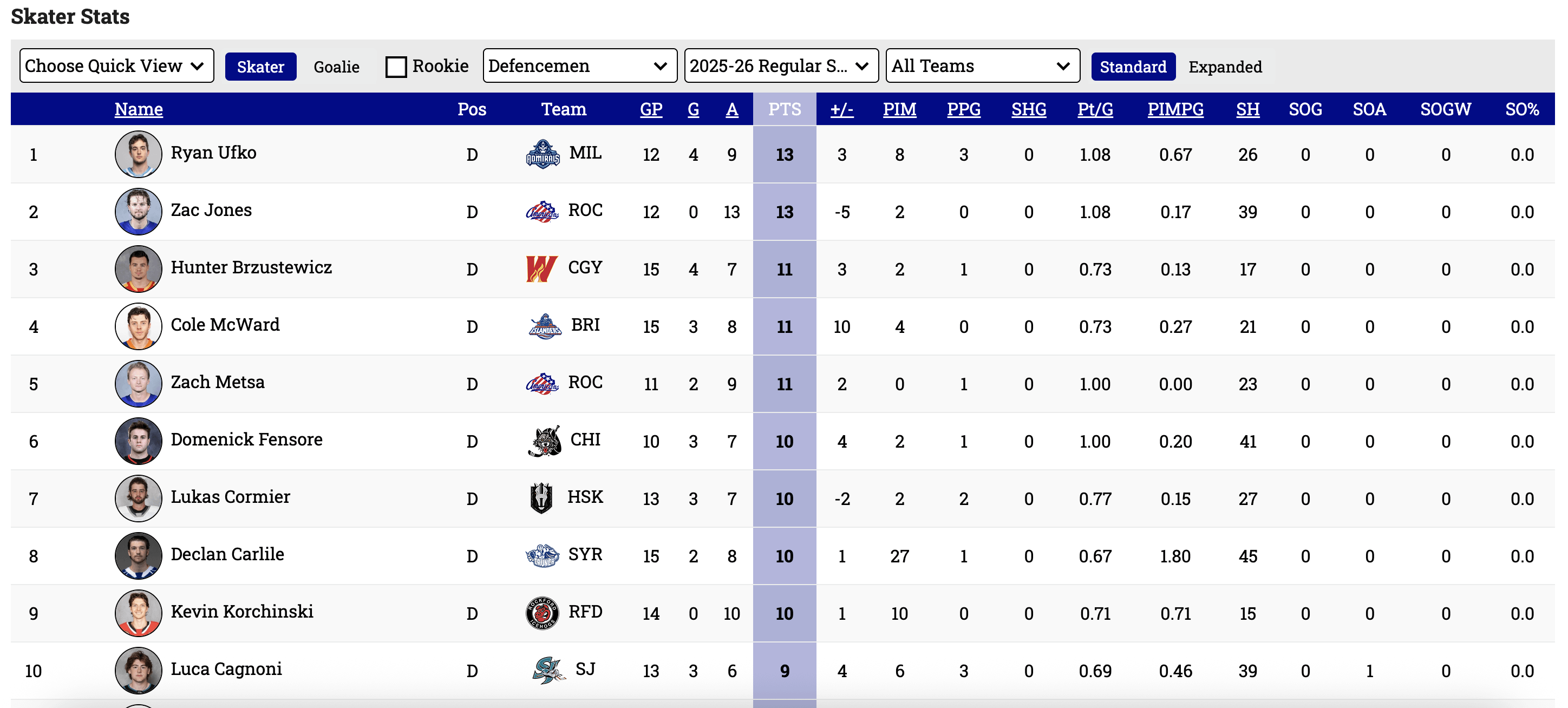Click the Milwaukee Admirals team logo
The image size is (1568, 708).
[x=542, y=154]
